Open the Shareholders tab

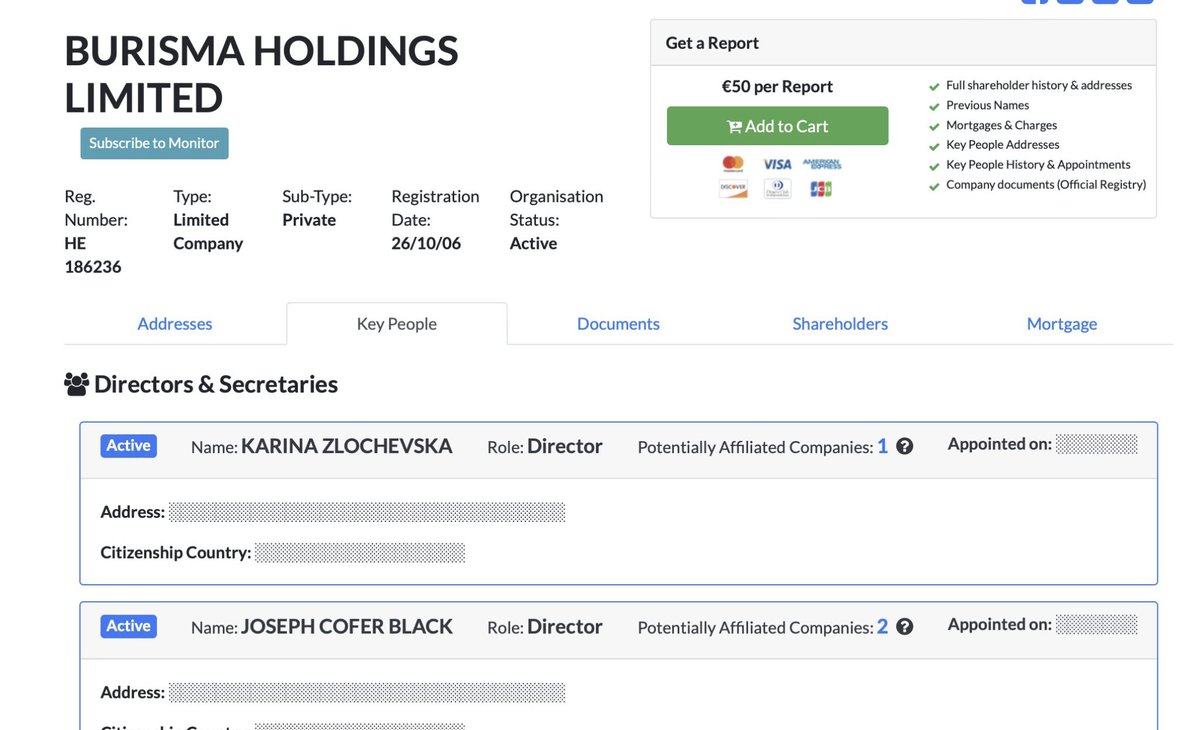tap(840, 324)
